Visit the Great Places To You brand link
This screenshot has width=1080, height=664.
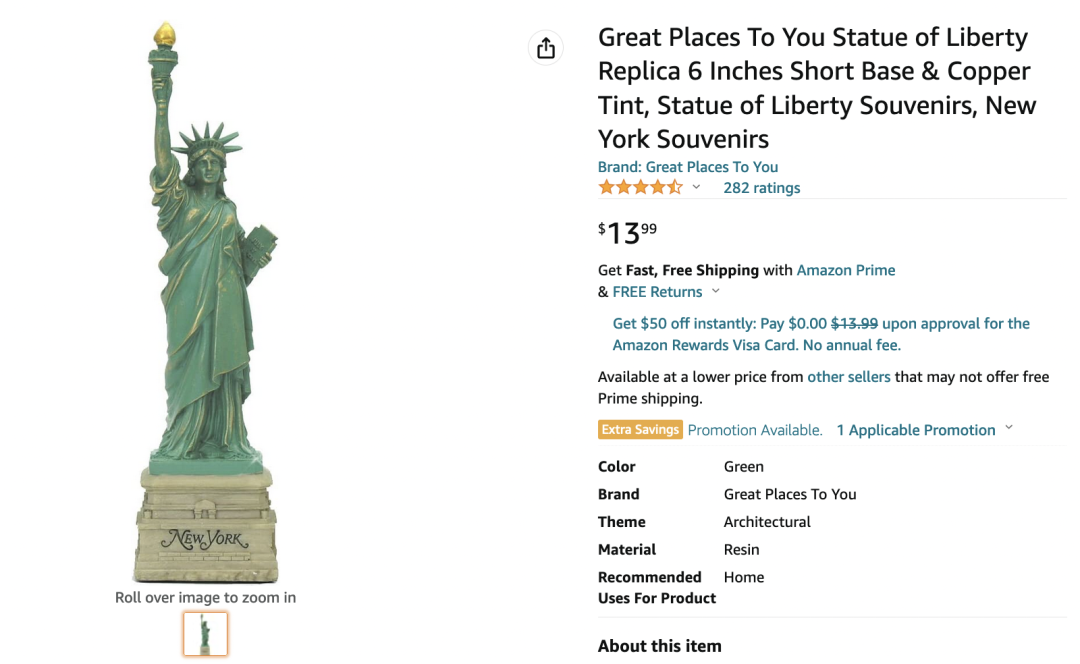(688, 167)
